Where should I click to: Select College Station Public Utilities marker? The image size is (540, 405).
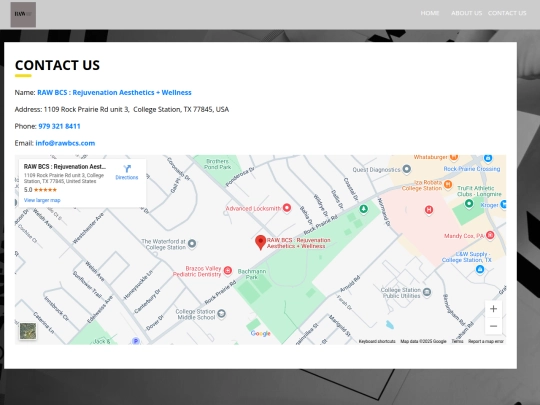coord(427,292)
